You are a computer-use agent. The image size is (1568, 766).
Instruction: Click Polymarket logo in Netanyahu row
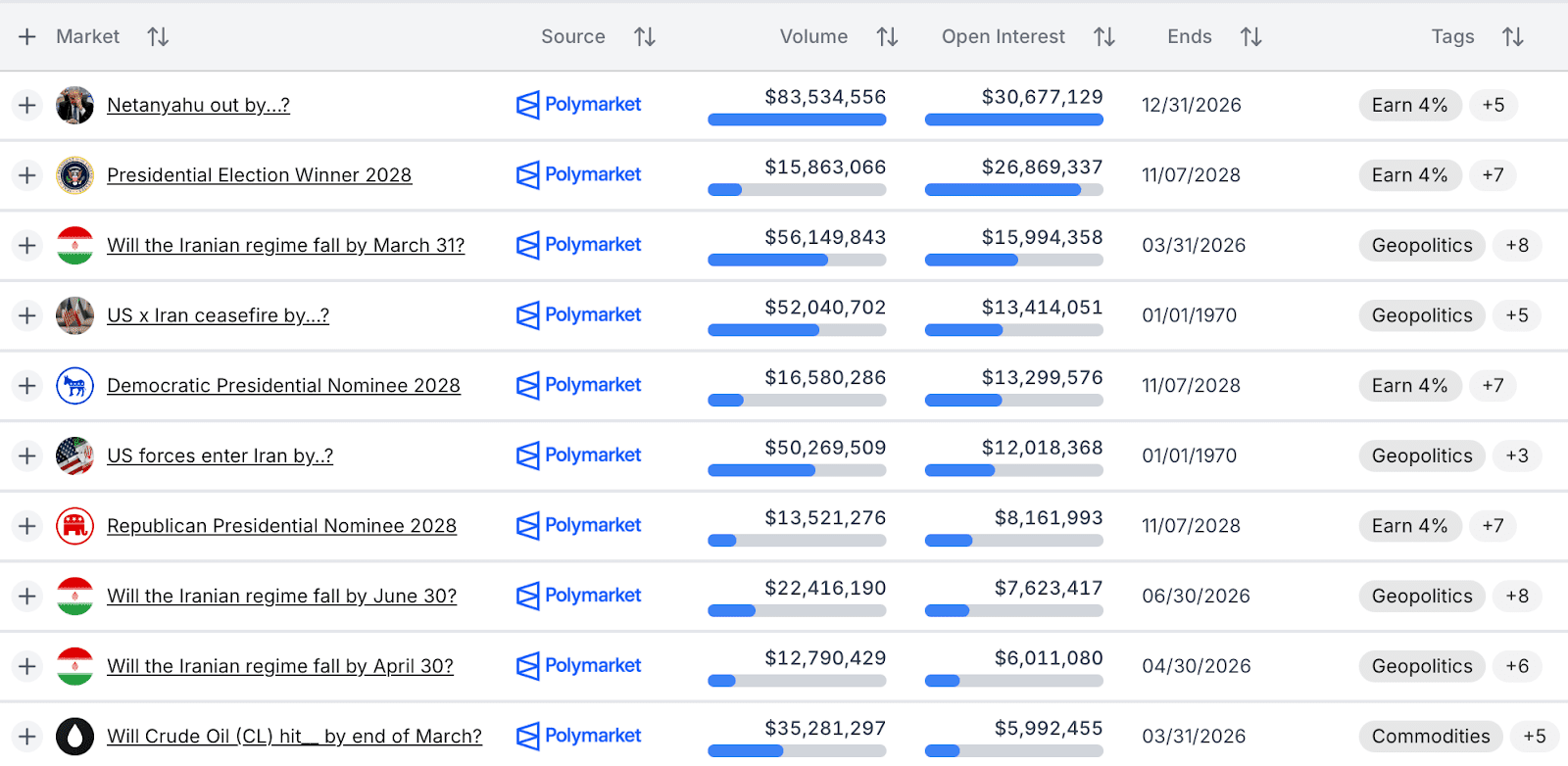(578, 105)
